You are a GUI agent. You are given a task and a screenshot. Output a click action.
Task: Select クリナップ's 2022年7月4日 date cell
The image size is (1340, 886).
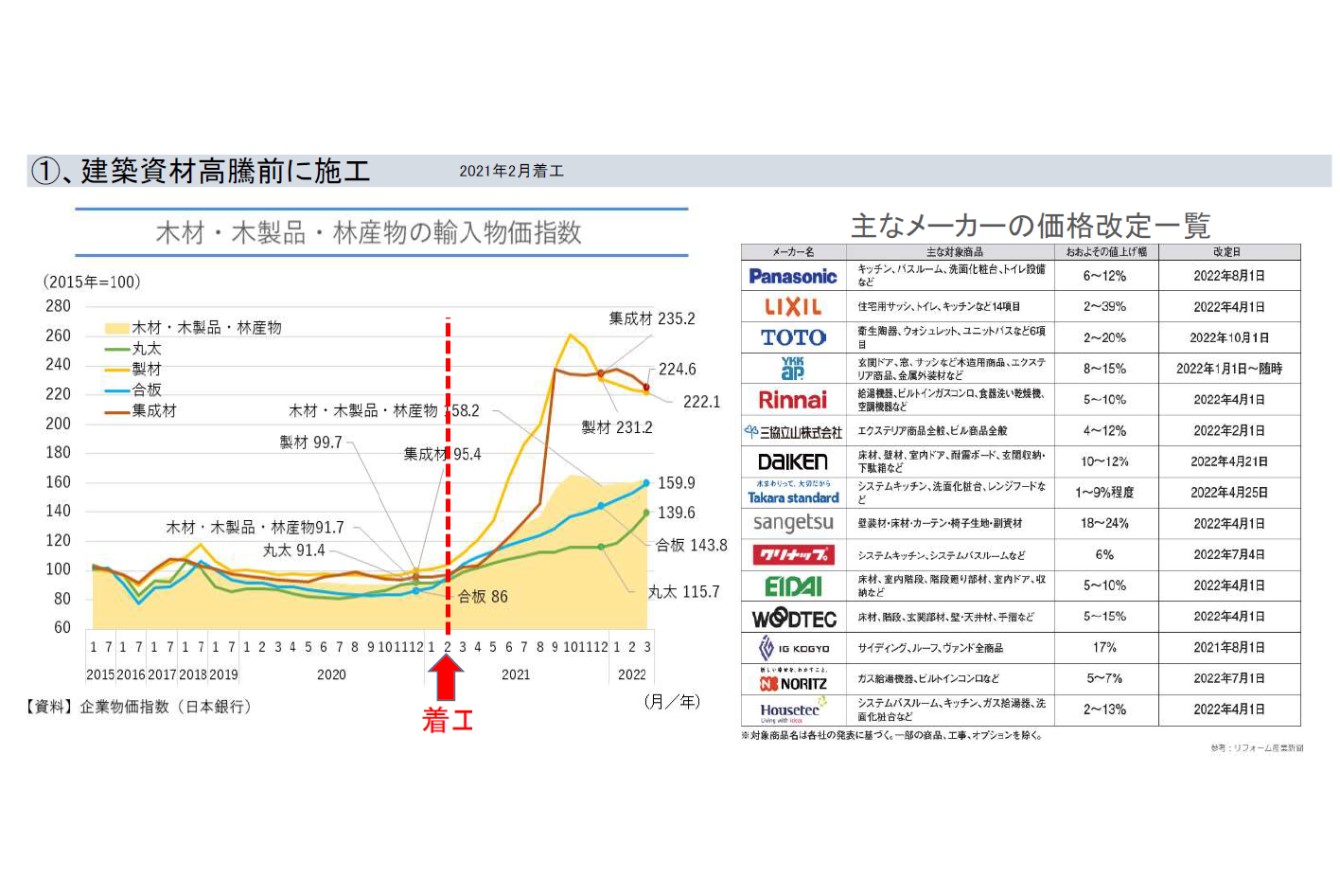pyautogui.click(x=1229, y=554)
